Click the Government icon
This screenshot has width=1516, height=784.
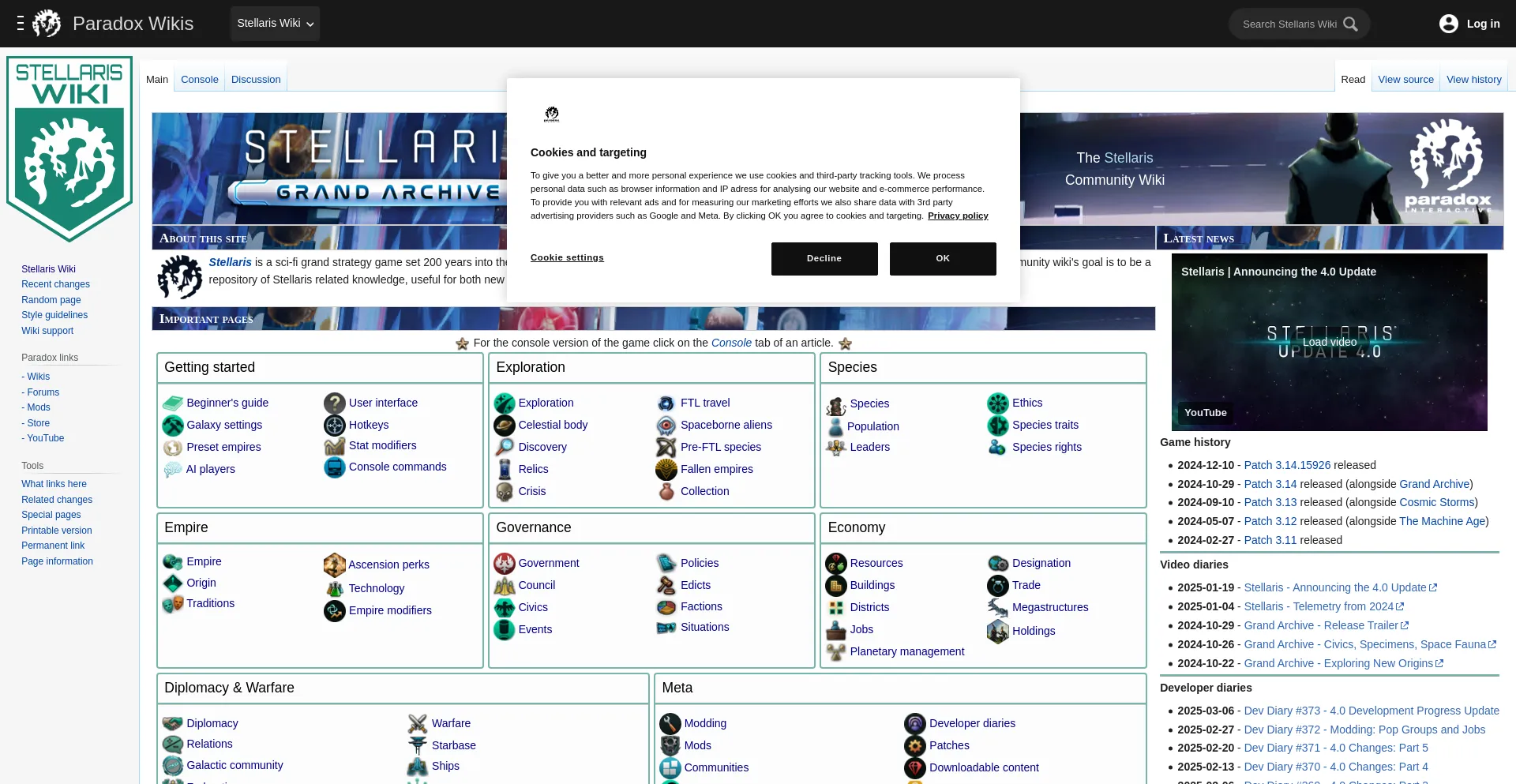click(505, 563)
